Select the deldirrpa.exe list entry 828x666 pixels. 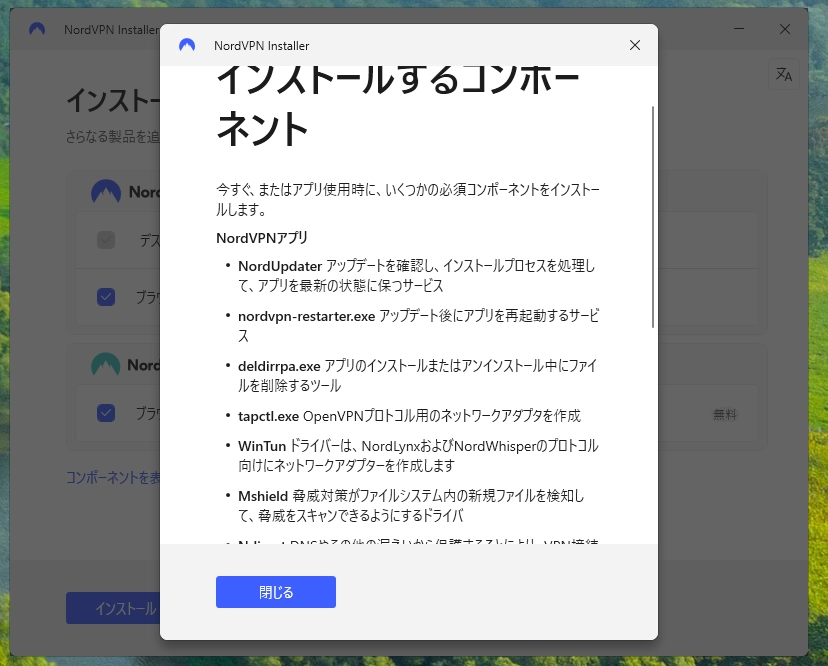coord(417,376)
